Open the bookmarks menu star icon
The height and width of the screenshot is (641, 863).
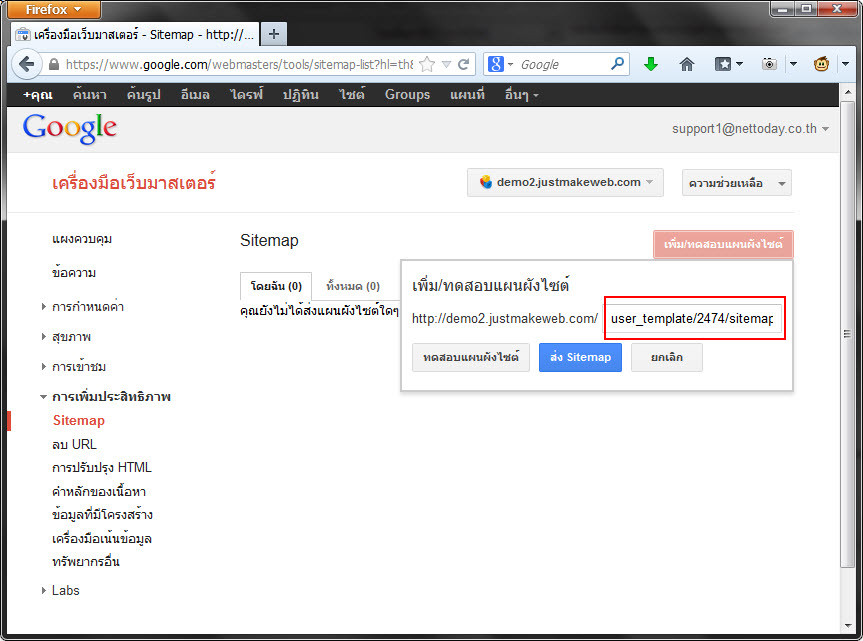(x=723, y=64)
